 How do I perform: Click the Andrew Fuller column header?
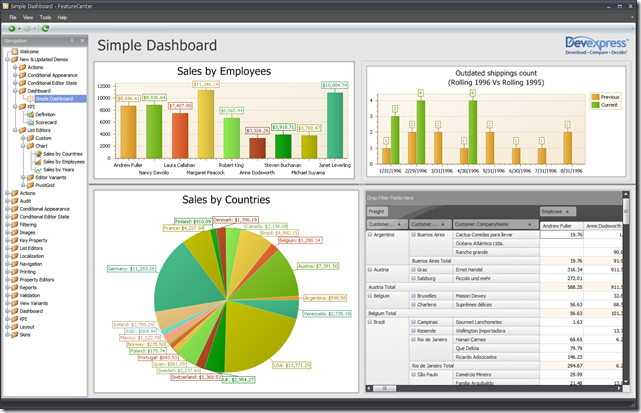click(561, 226)
